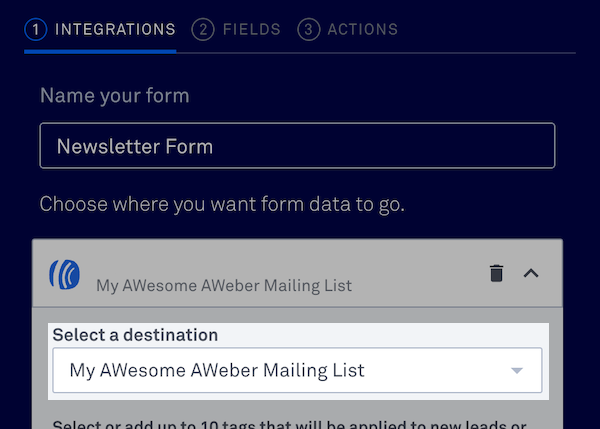This screenshot has height=429, width=600.
Task: Switch to the Integrations tab
Action: 115,29
